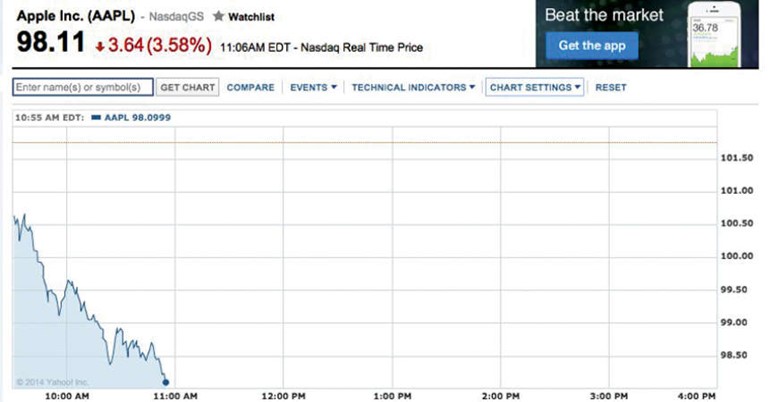Click the AAPL 98.0999 legend label
This screenshot has height=402, width=770.
(138, 118)
